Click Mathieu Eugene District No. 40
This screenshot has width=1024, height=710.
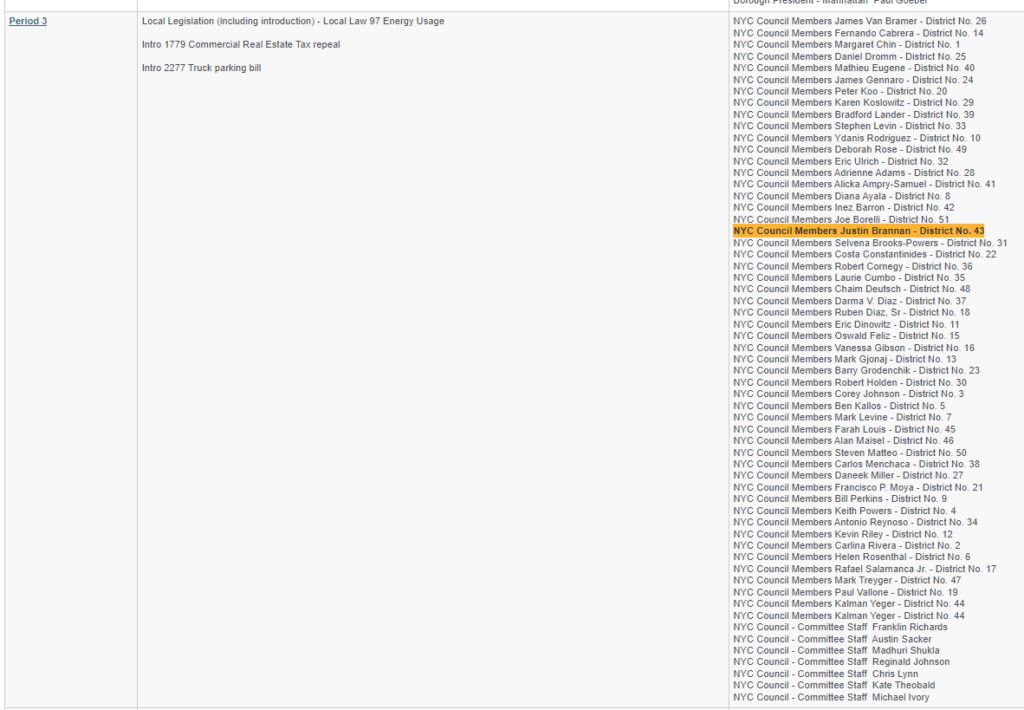click(854, 68)
